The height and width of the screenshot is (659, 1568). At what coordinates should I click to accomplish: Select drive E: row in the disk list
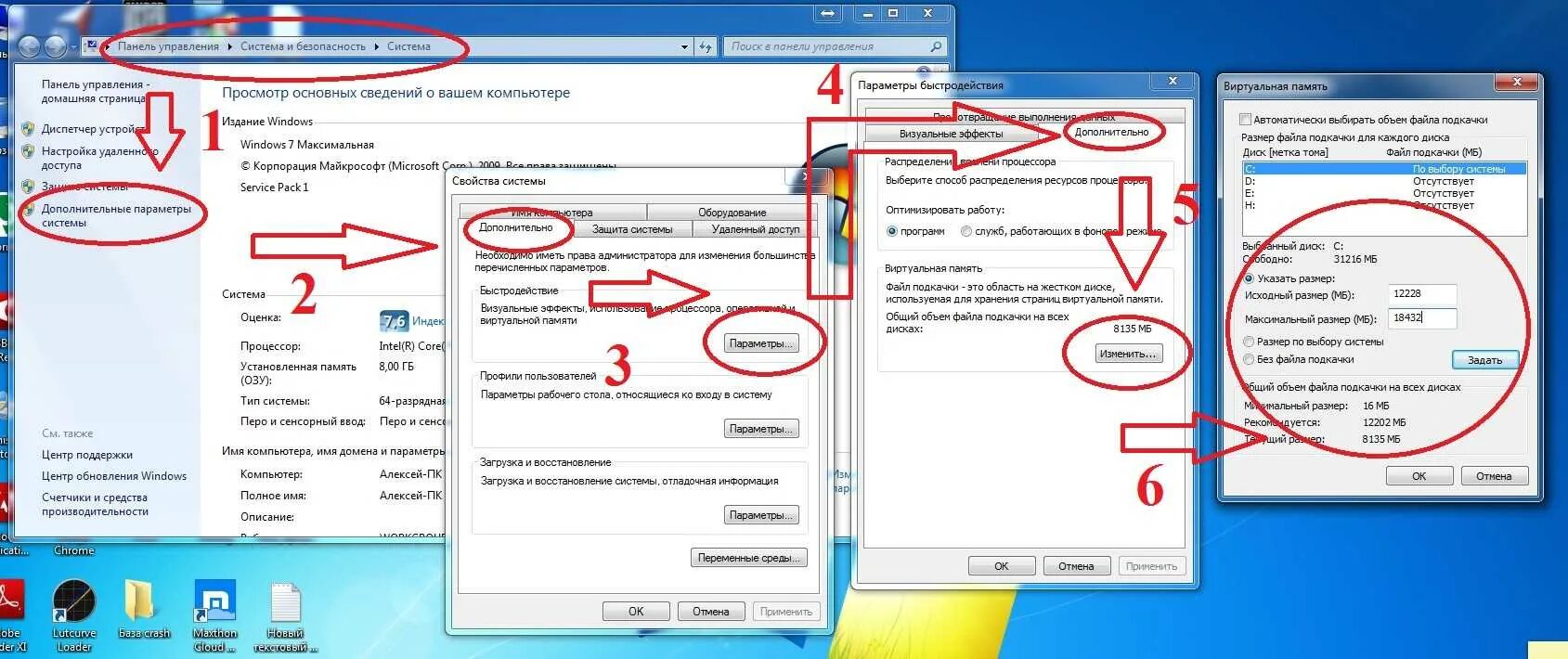point(1384,193)
